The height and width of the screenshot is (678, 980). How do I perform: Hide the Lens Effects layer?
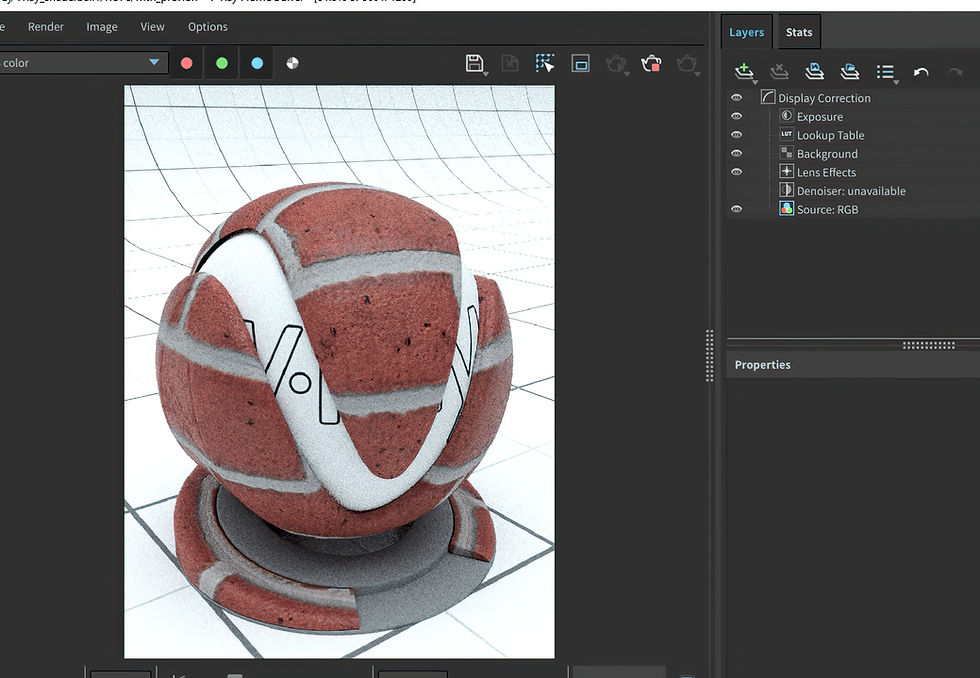[x=737, y=171]
